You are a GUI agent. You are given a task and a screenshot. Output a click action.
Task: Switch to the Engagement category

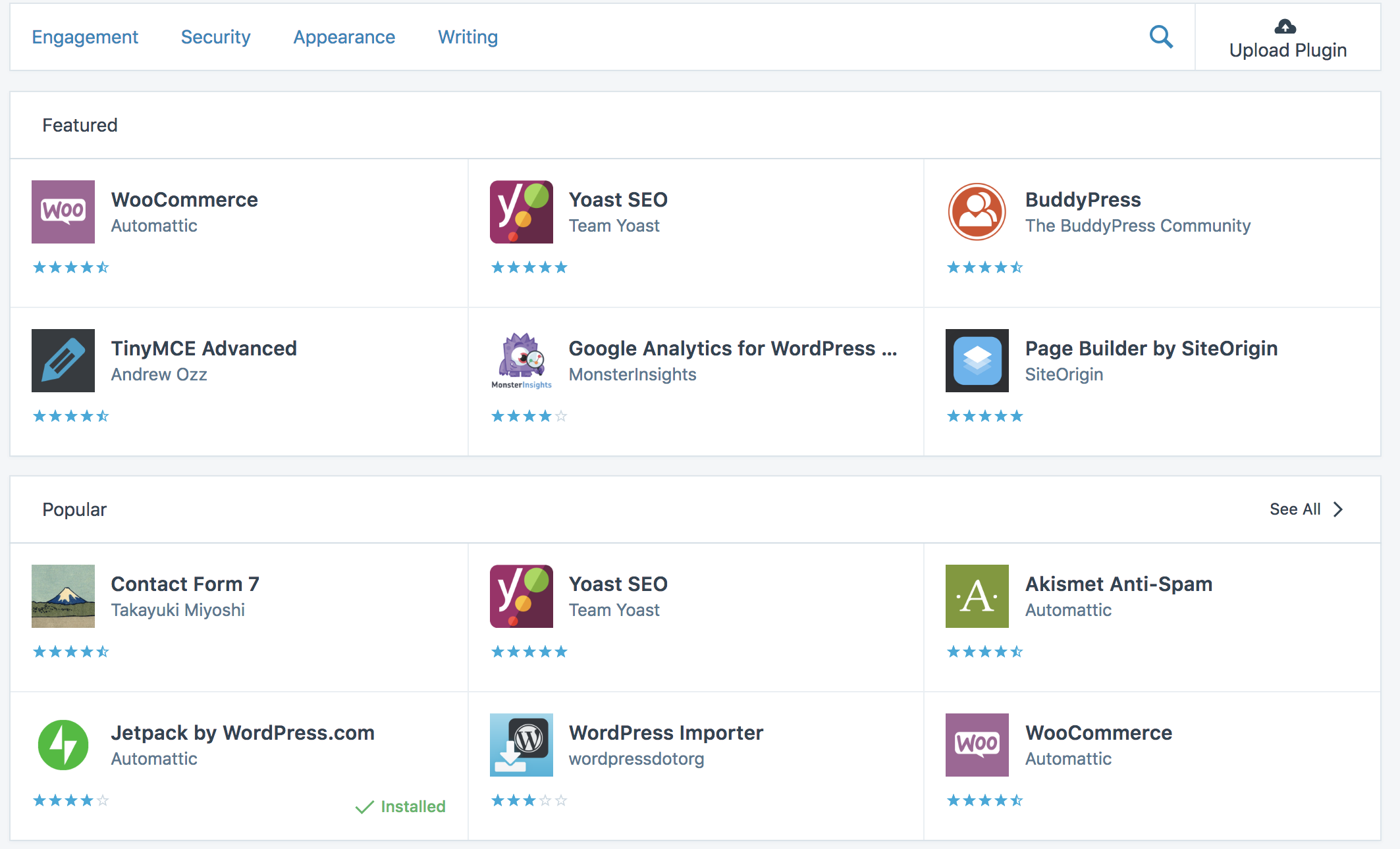point(85,38)
